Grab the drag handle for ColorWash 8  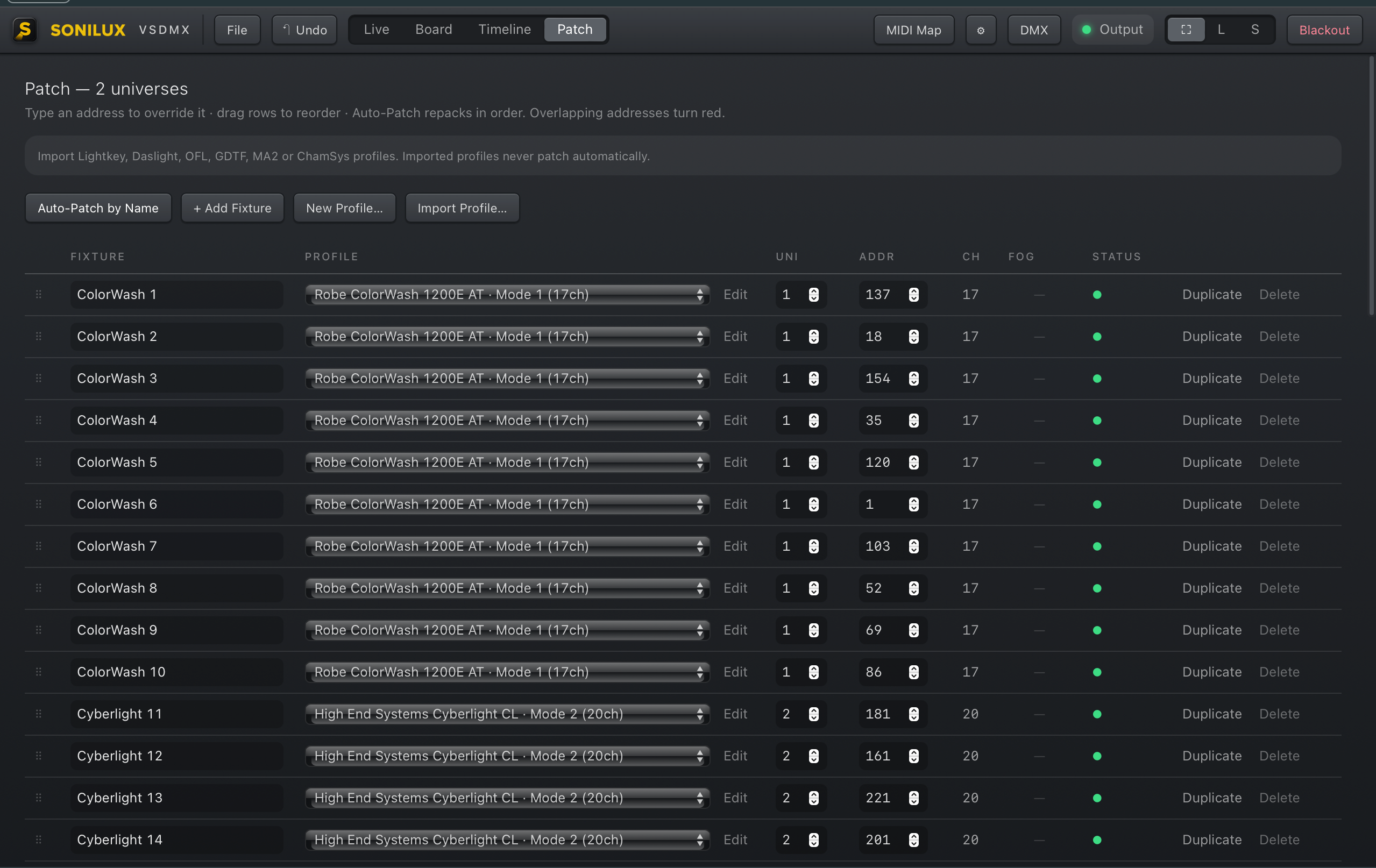click(39, 588)
